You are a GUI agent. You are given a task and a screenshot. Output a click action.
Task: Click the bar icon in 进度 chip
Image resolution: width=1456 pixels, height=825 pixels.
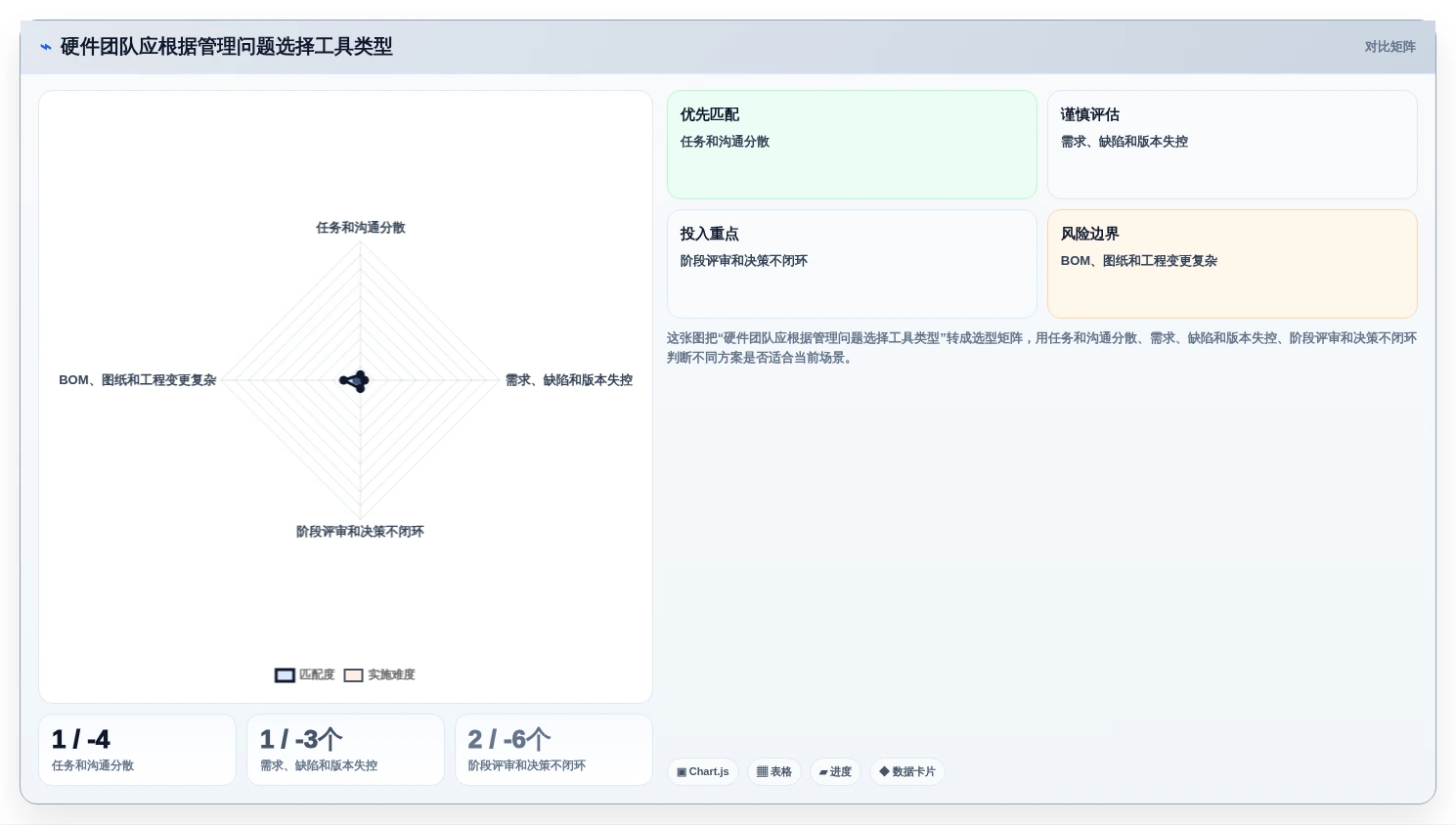[823, 772]
